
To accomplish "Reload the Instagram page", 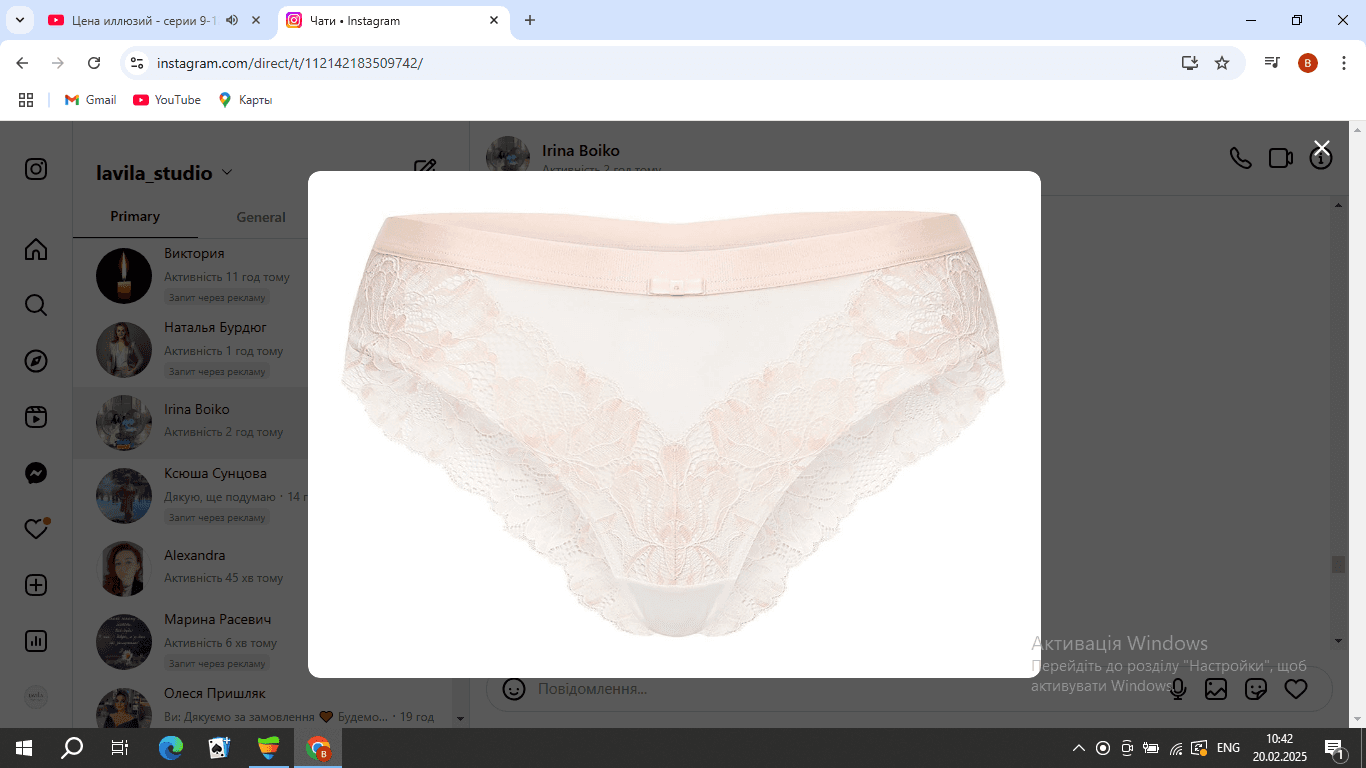I will tap(94, 63).
